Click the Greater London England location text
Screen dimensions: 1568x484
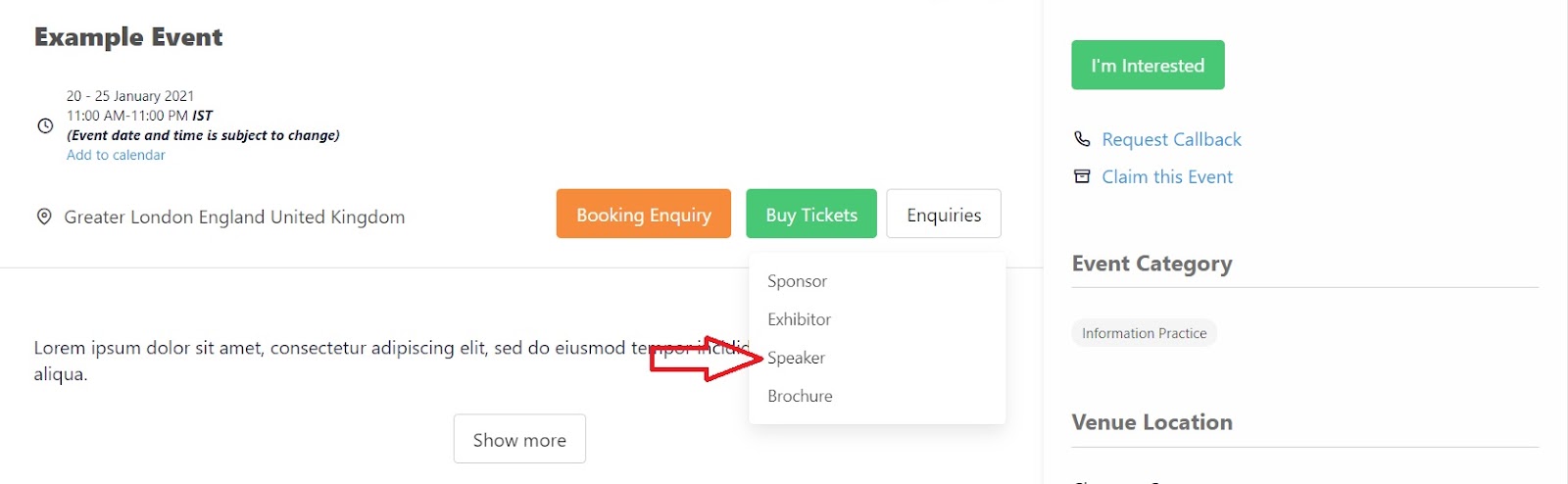pos(234,217)
